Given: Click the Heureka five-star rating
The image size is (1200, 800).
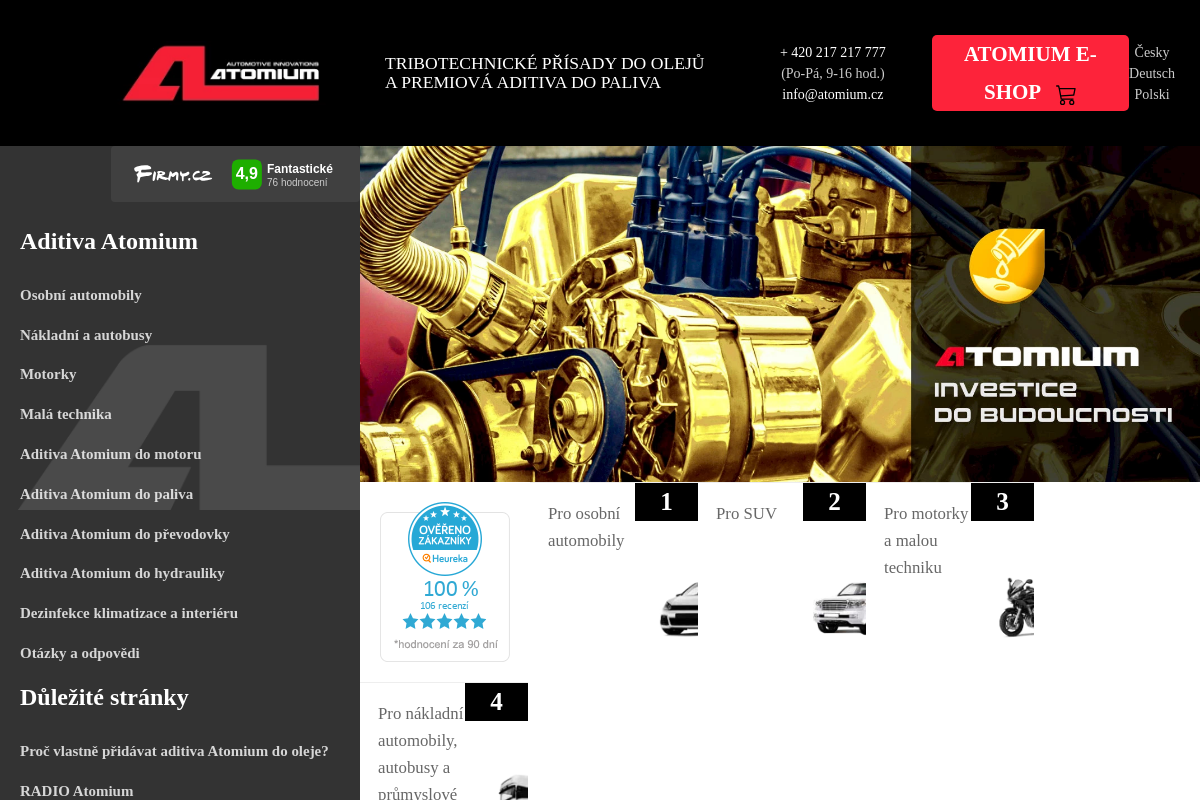Looking at the screenshot, I should coord(444,622).
